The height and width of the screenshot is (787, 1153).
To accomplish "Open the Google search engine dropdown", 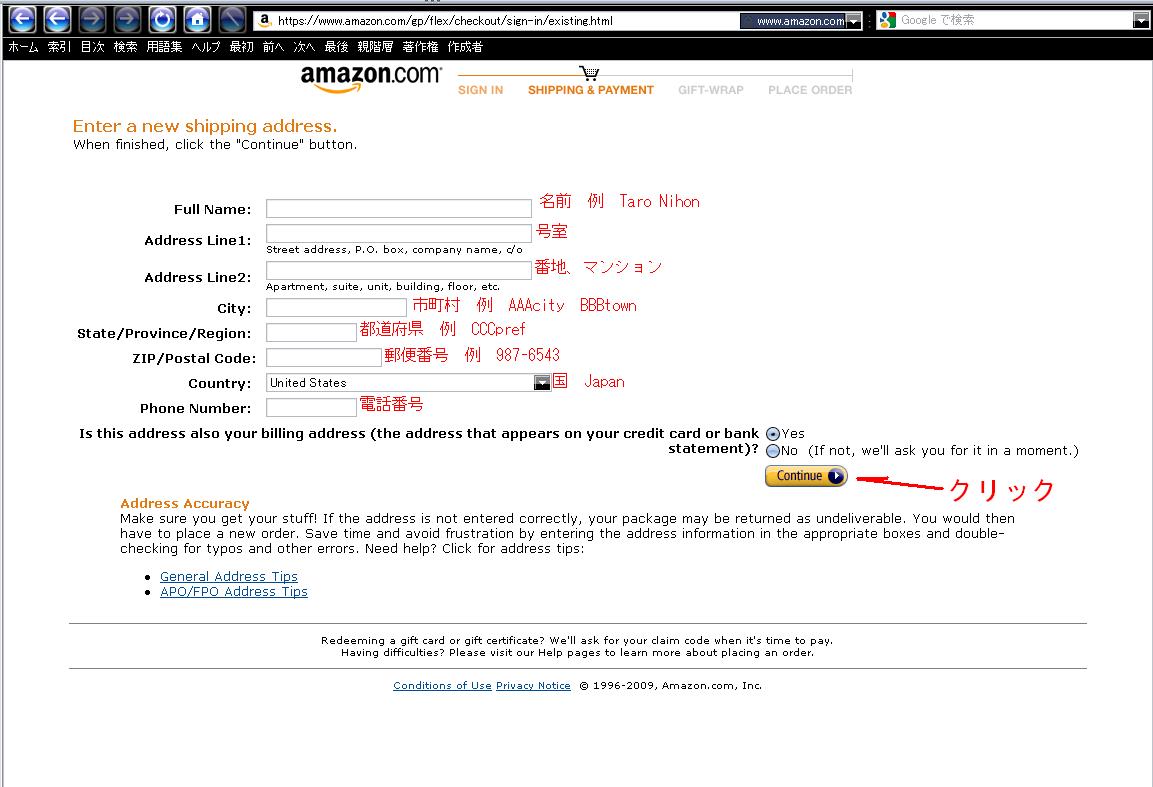I will (1140, 21).
